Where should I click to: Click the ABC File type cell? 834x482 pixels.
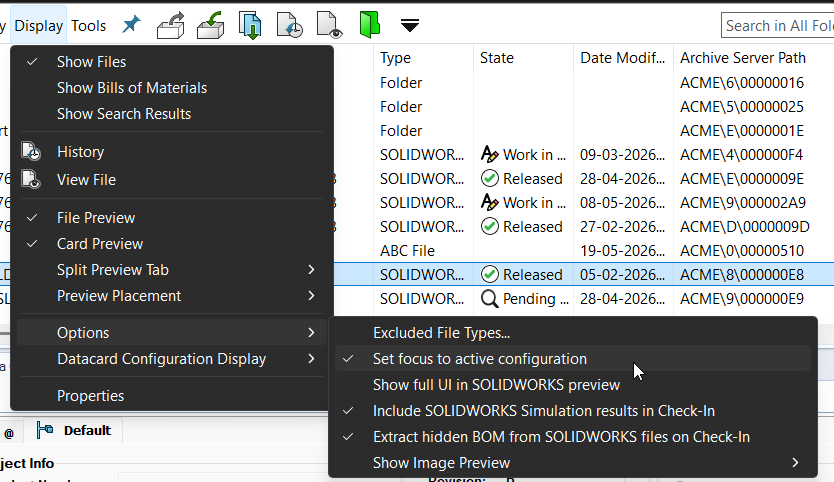pos(407,251)
